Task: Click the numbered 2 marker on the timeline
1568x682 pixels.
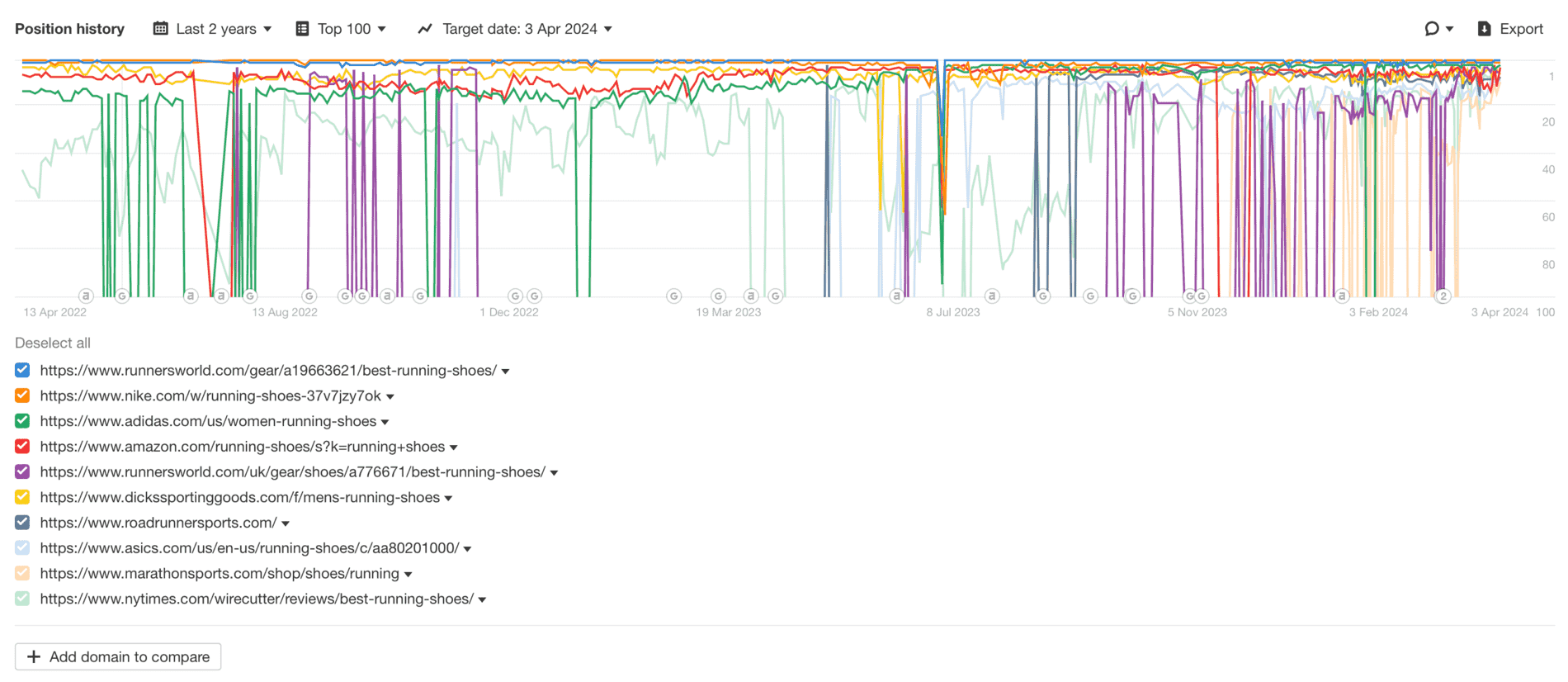Action: pyautogui.click(x=1443, y=296)
